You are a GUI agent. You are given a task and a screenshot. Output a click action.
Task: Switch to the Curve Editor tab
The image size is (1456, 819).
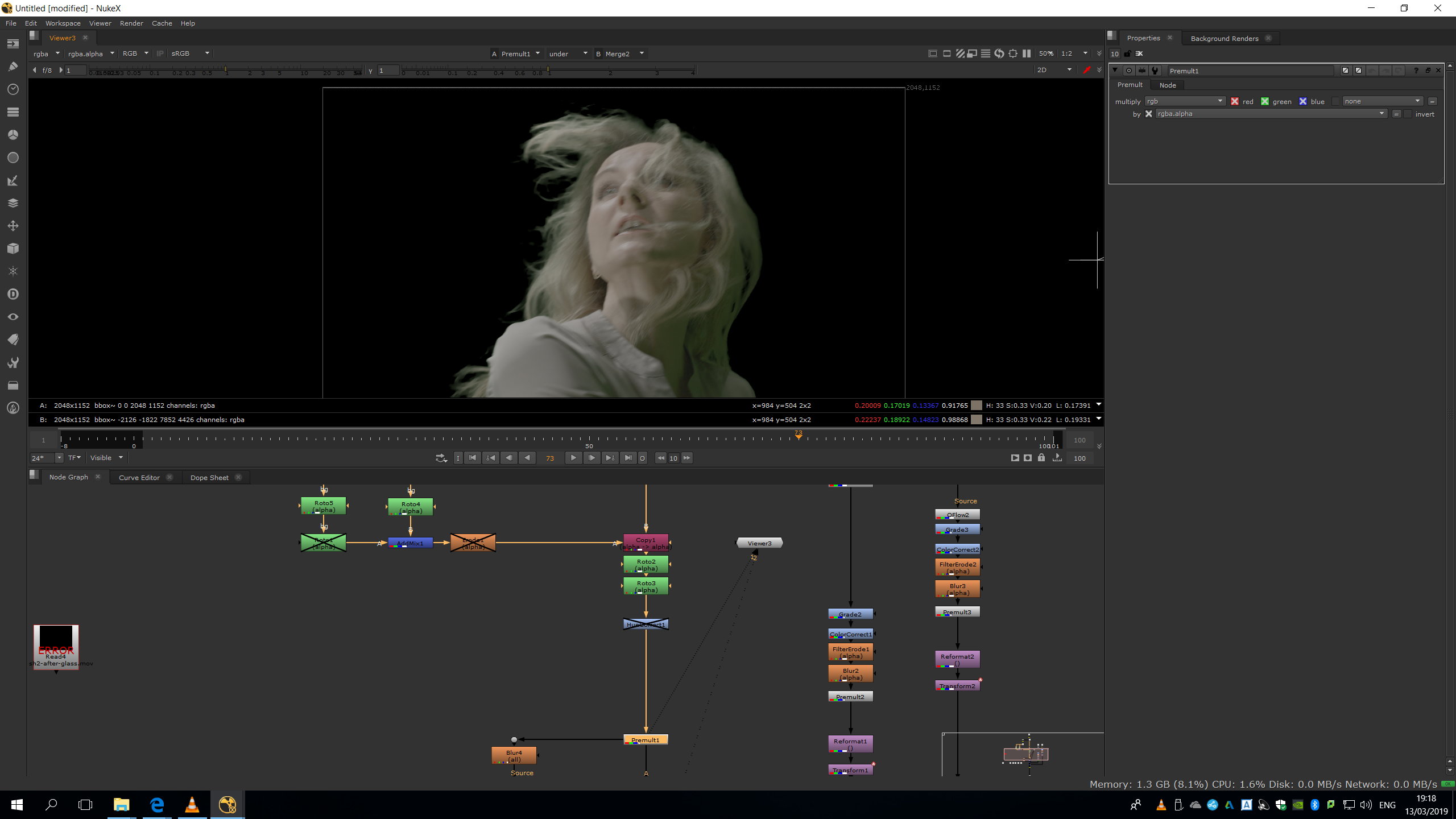(x=139, y=478)
